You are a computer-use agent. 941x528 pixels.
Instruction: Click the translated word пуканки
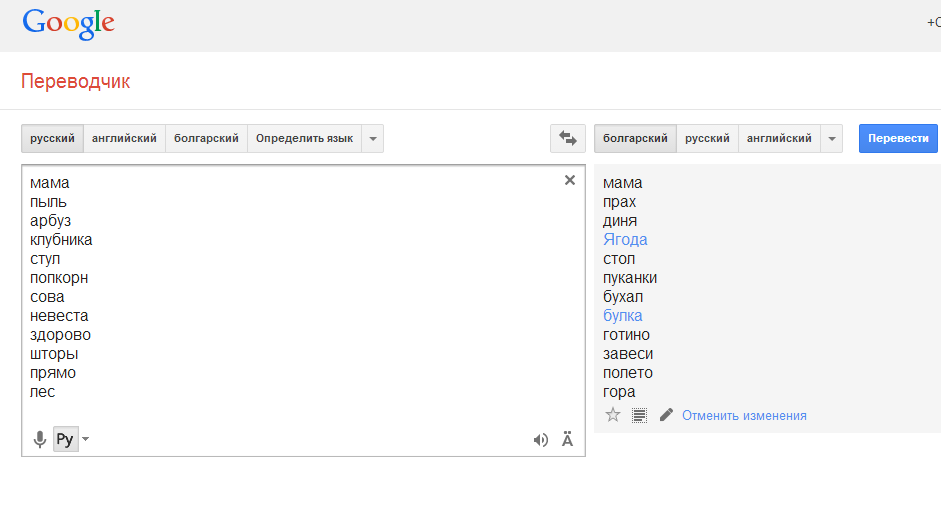tap(630, 278)
